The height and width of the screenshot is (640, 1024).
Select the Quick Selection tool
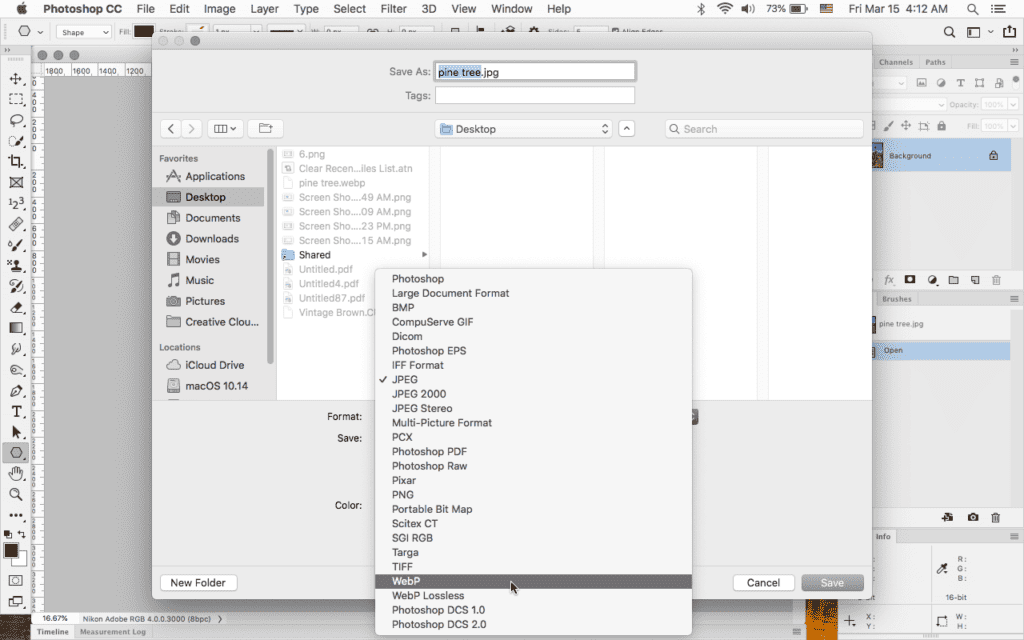coord(16,141)
